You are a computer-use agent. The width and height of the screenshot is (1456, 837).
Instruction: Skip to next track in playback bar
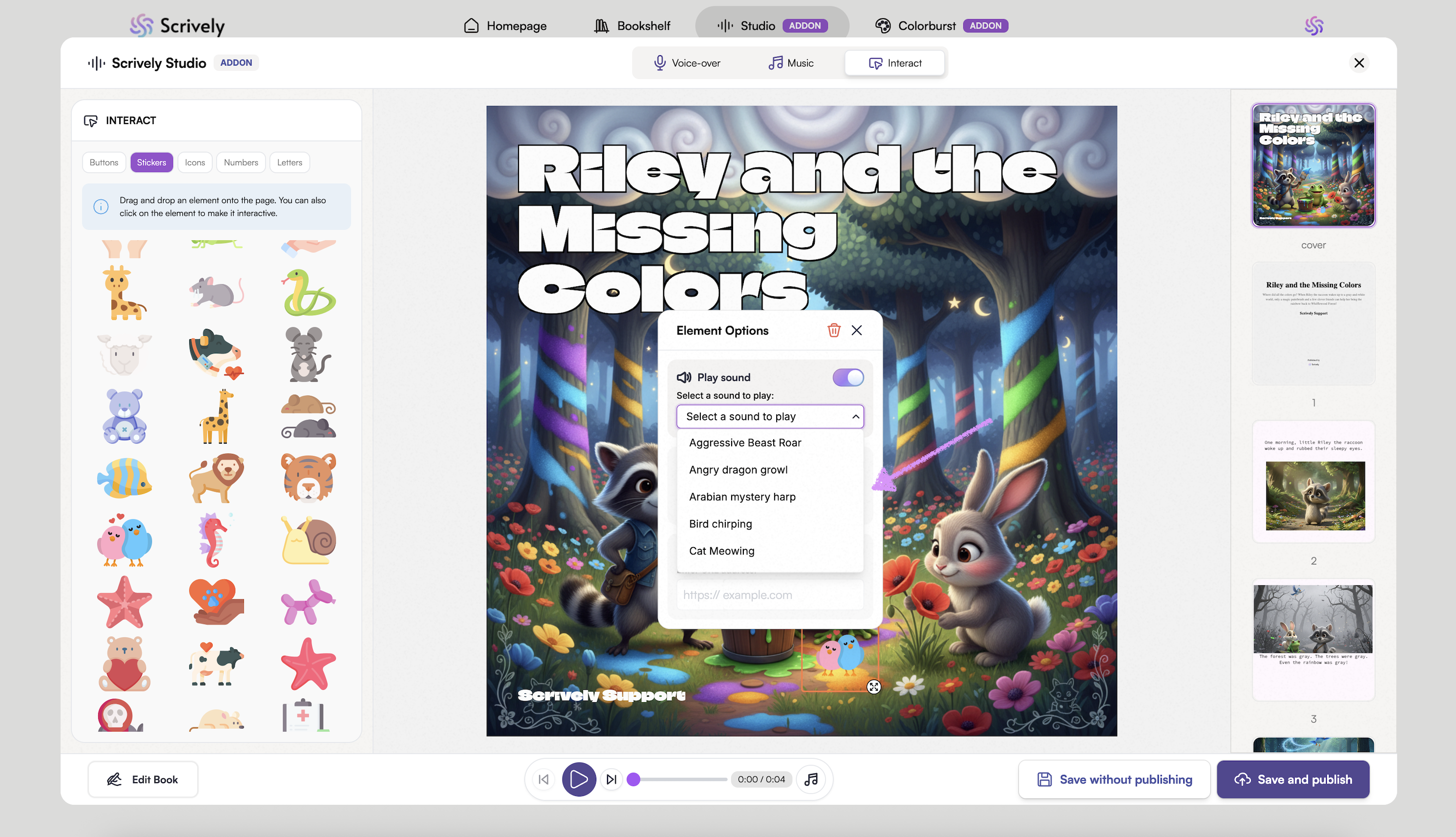611,779
